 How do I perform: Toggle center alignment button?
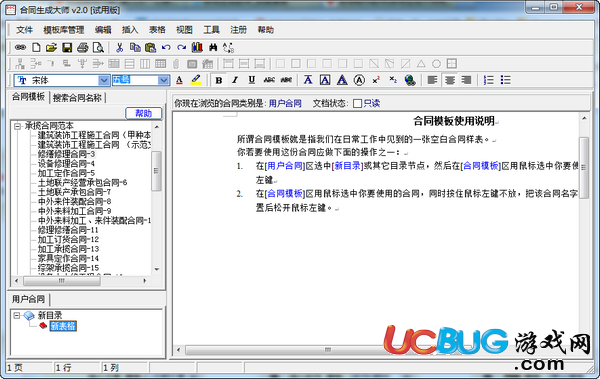pos(450,80)
